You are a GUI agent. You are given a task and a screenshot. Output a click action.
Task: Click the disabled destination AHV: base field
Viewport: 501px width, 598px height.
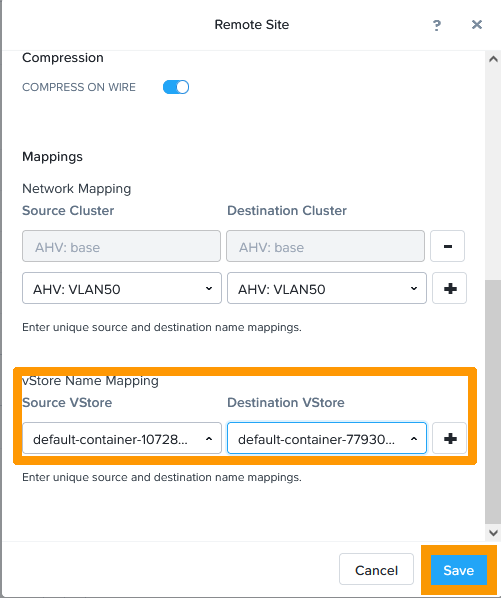(x=325, y=246)
